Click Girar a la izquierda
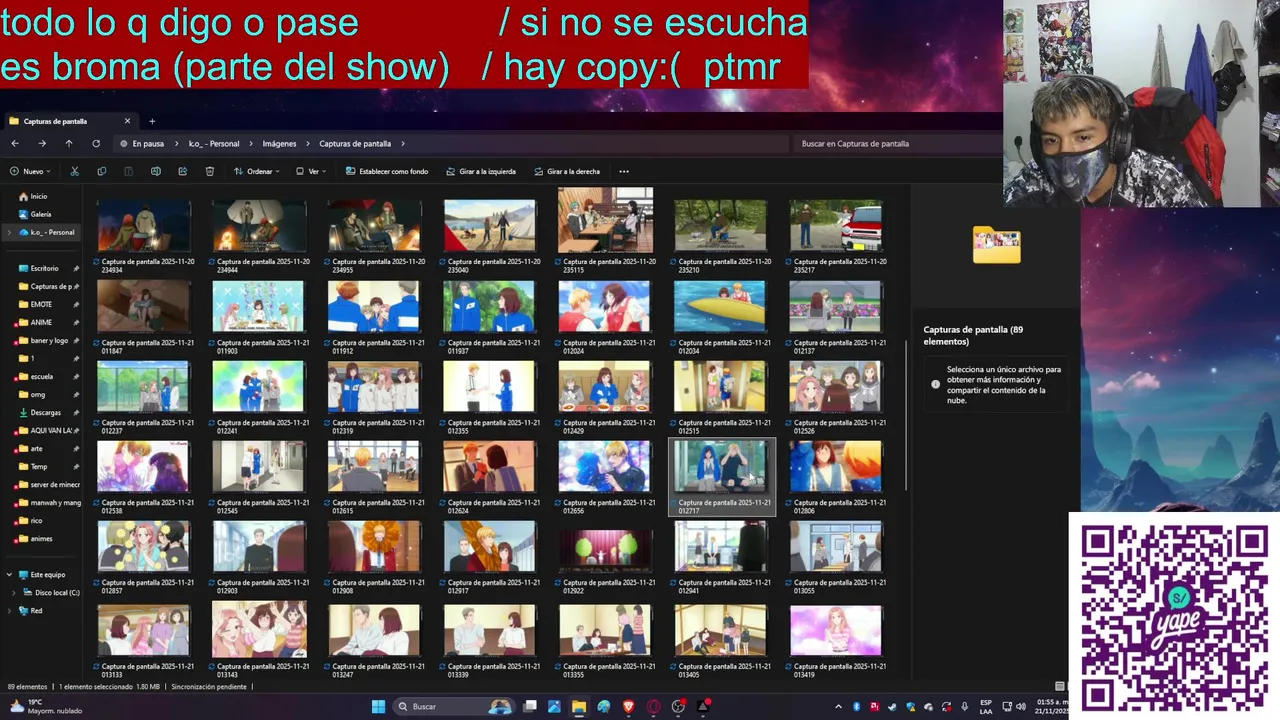 (481, 171)
